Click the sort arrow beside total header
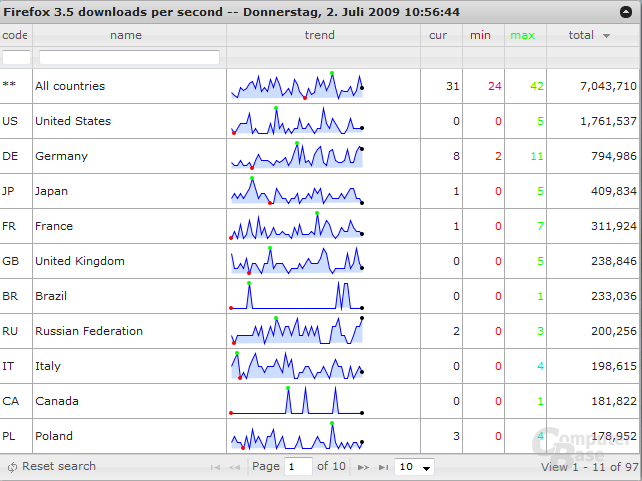The image size is (642, 481). point(606,36)
